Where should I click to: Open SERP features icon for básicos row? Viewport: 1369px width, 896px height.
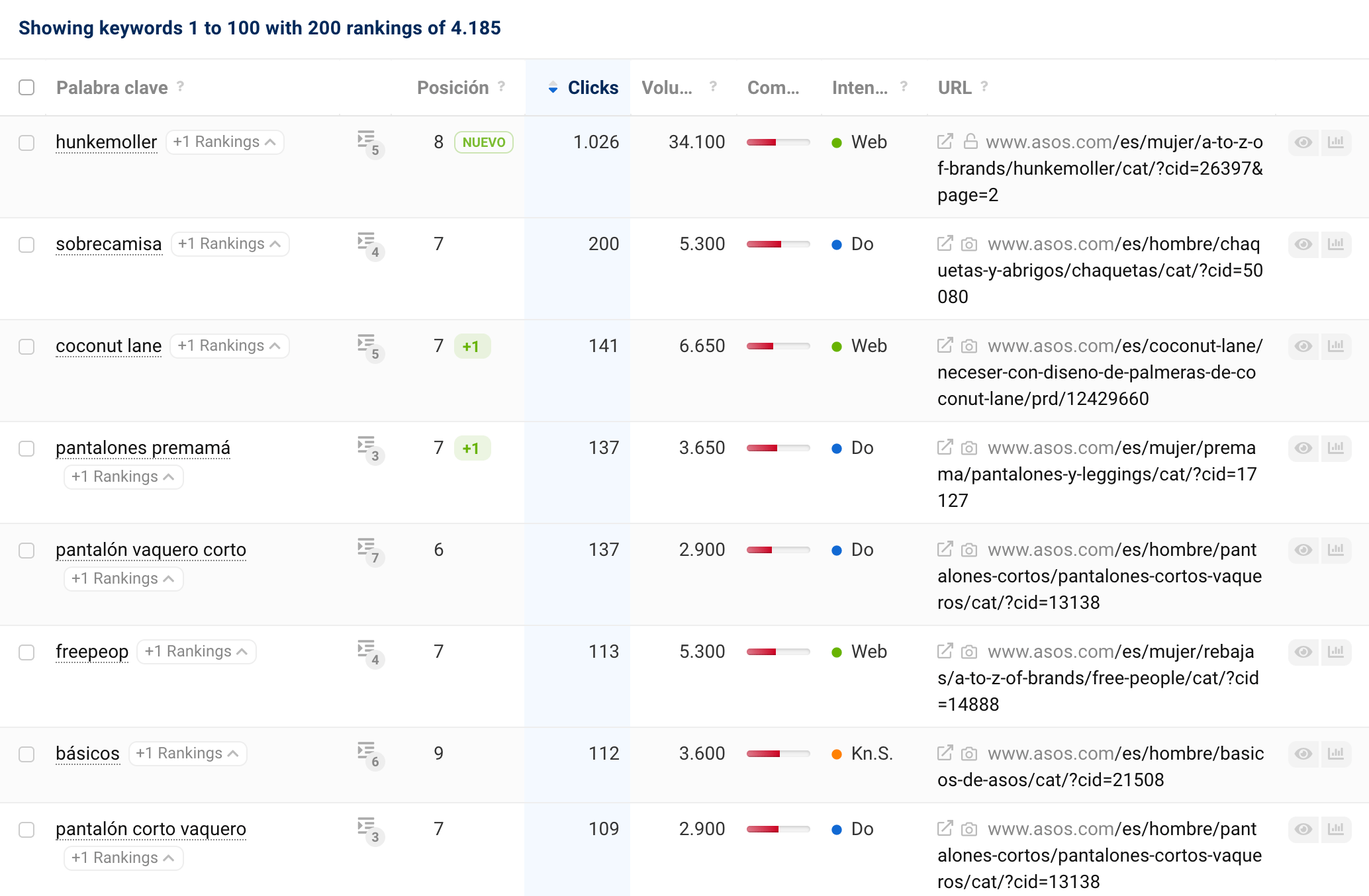(x=371, y=755)
